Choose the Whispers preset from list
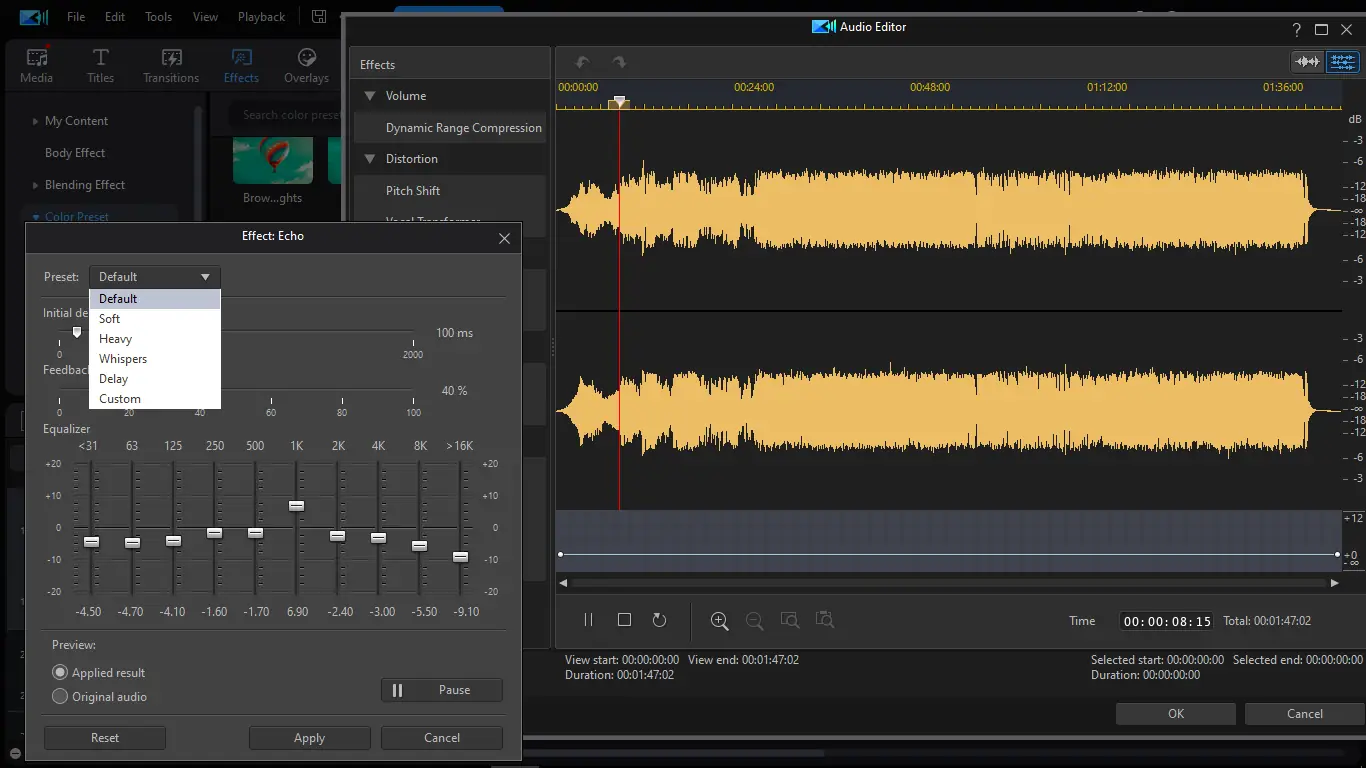 pyautogui.click(x=123, y=359)
